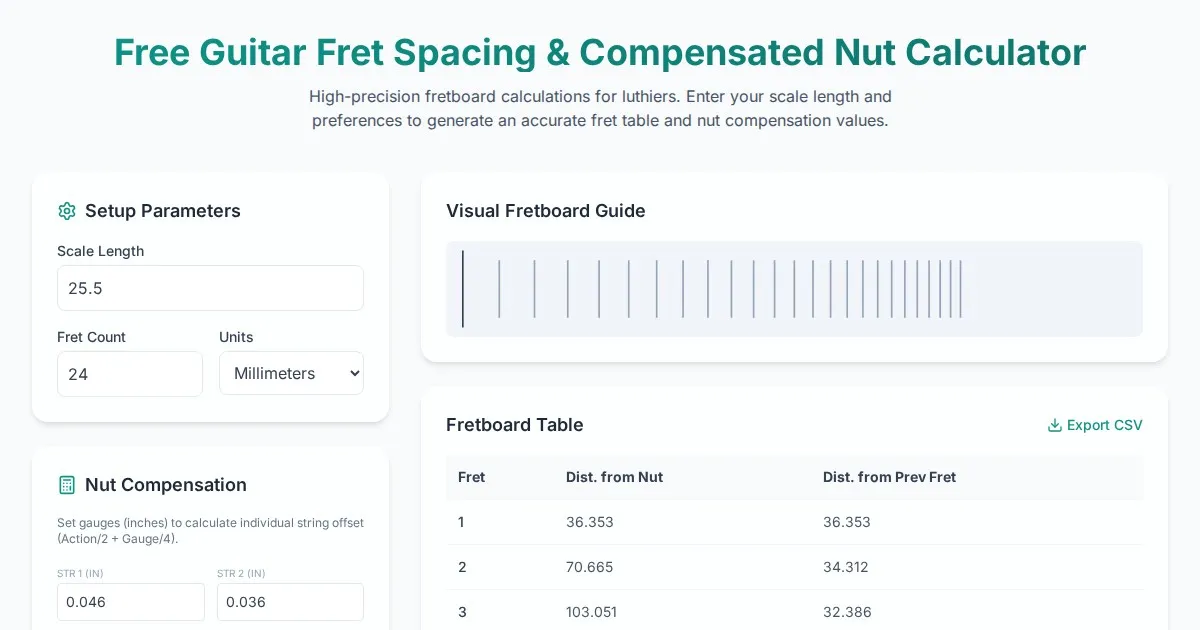Click the gear icon beside Setup Parameters
The width and height of the screenshot is (1200, 630).
67,211
